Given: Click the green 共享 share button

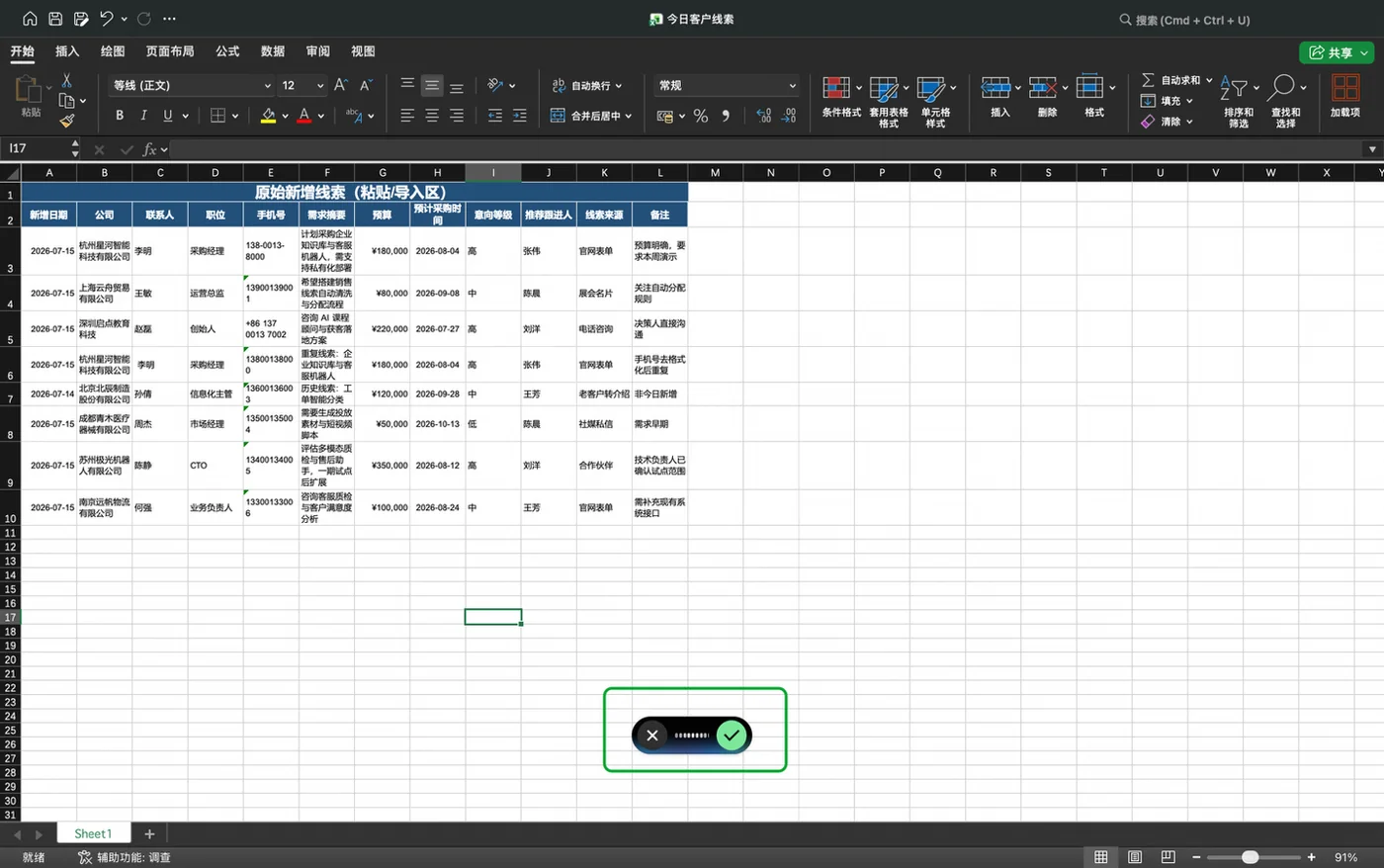Looking at the screenshot, I should (x=1338, y=52).
